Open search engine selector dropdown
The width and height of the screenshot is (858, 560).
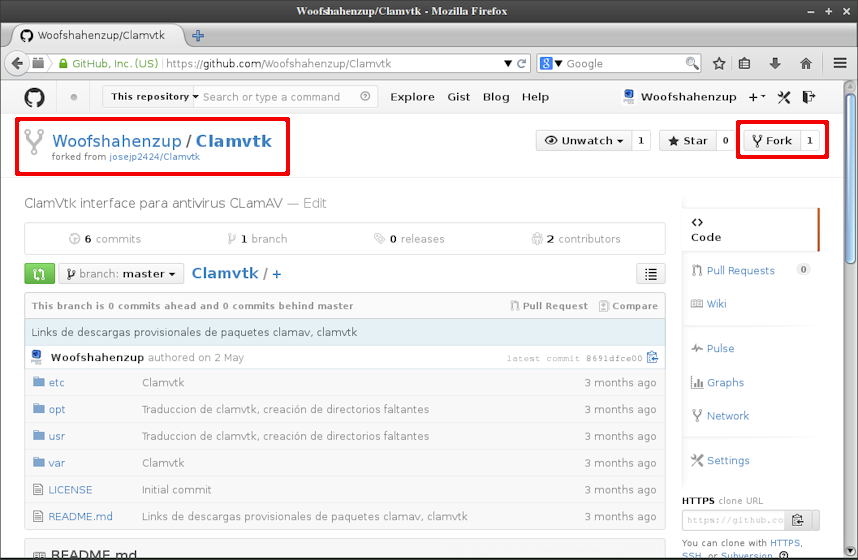pyautogui.click(x=552, y=63)
